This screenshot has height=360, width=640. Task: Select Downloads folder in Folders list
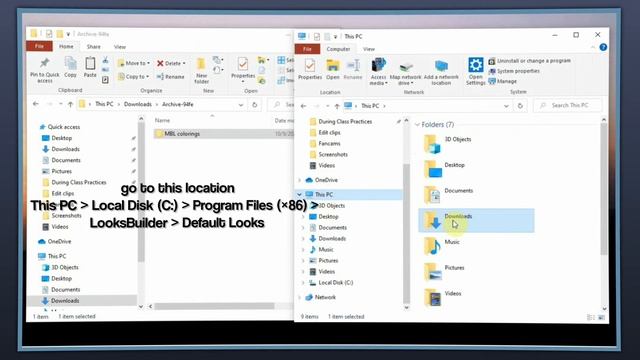click(x=476, y=221)
